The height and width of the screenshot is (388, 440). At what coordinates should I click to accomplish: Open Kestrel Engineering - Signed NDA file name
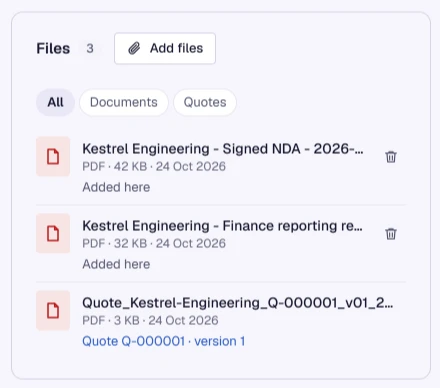[223, 149]
